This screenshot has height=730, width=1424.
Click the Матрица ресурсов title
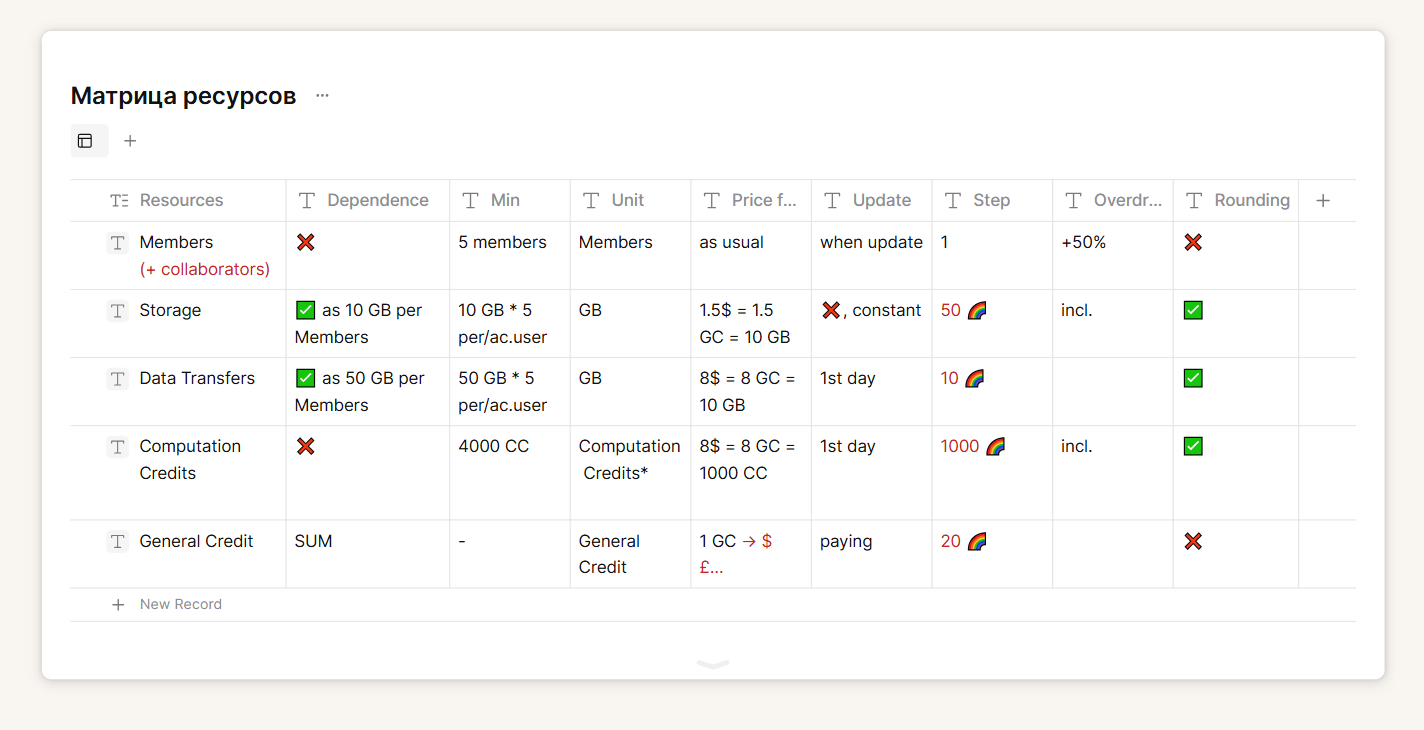tap(183, 96)
